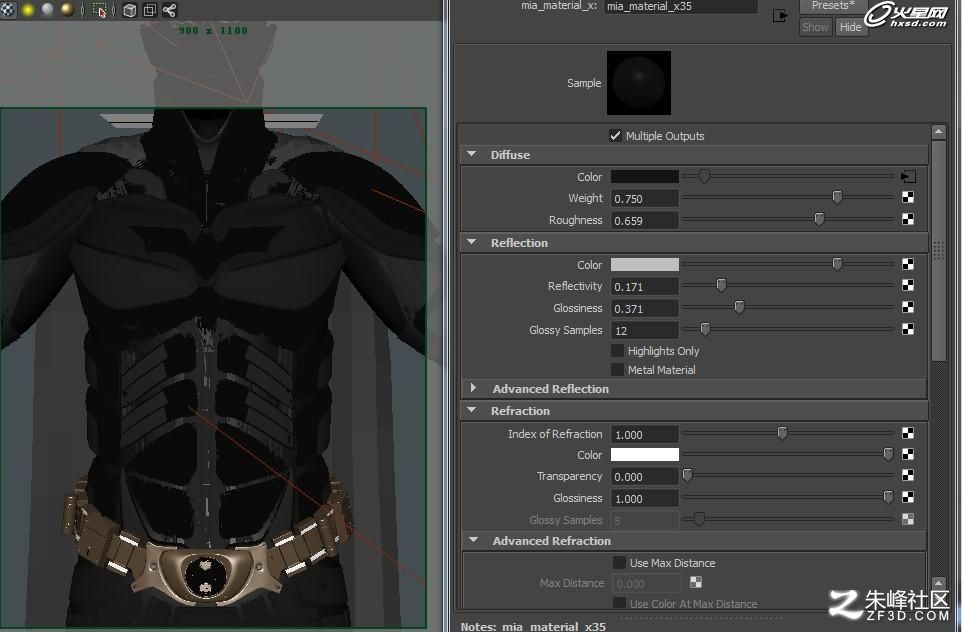Screen dimensions: 962x632
Task: Click the grey shading sphere icon
Action: point(47,10)
